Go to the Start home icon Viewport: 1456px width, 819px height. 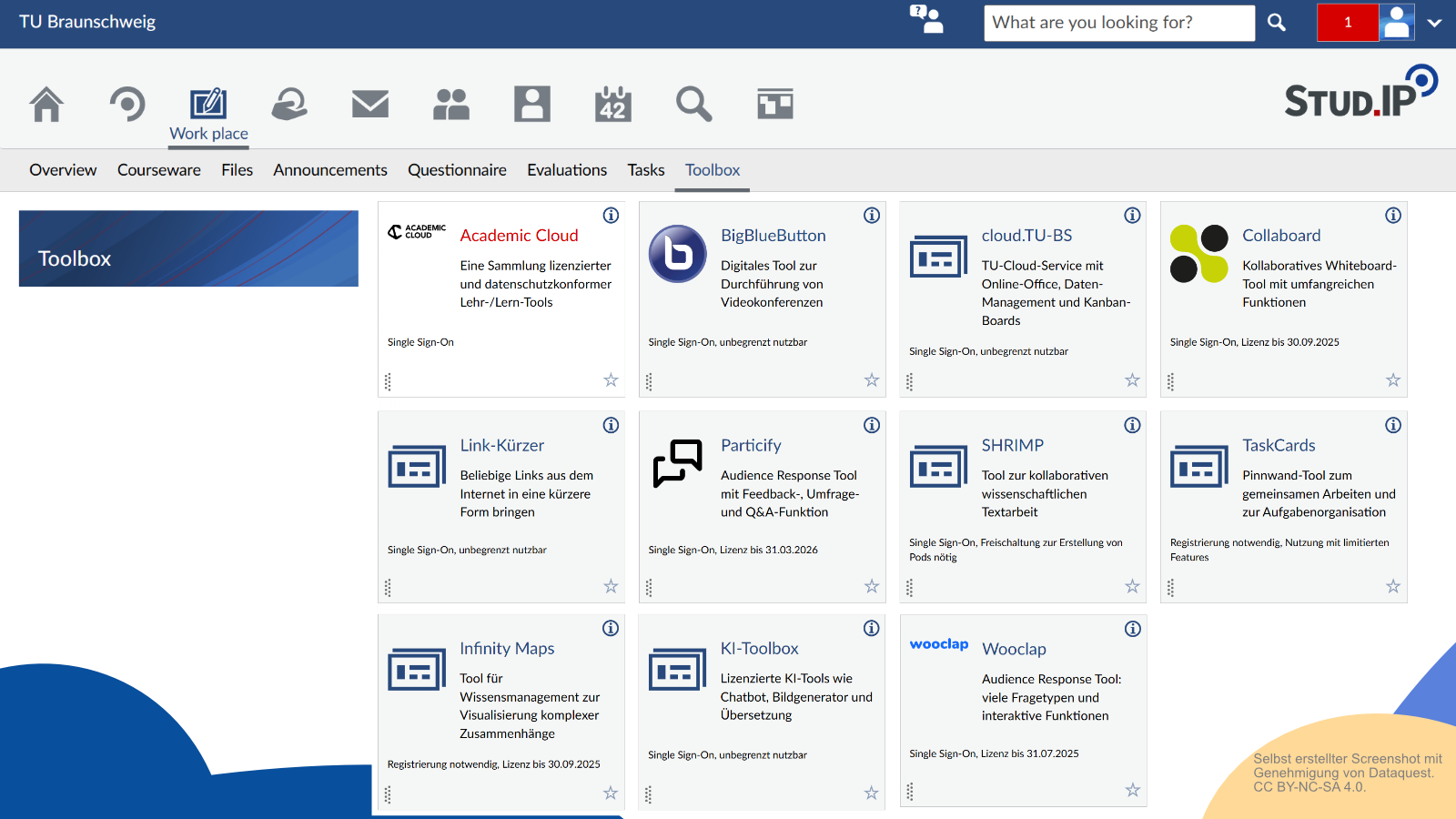(46, 105)
